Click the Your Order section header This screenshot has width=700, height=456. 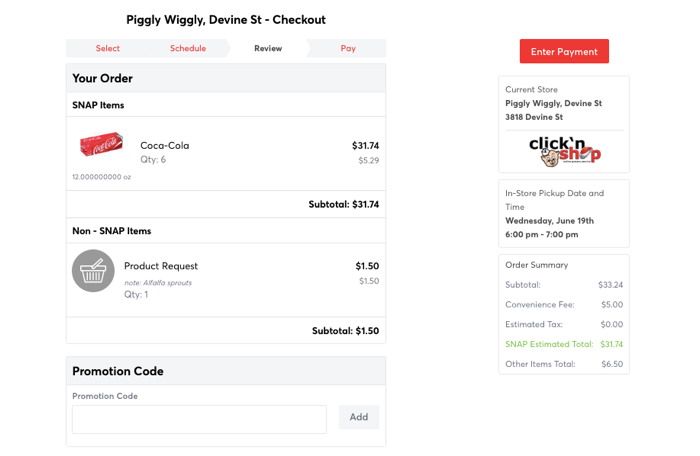point(103,78)
